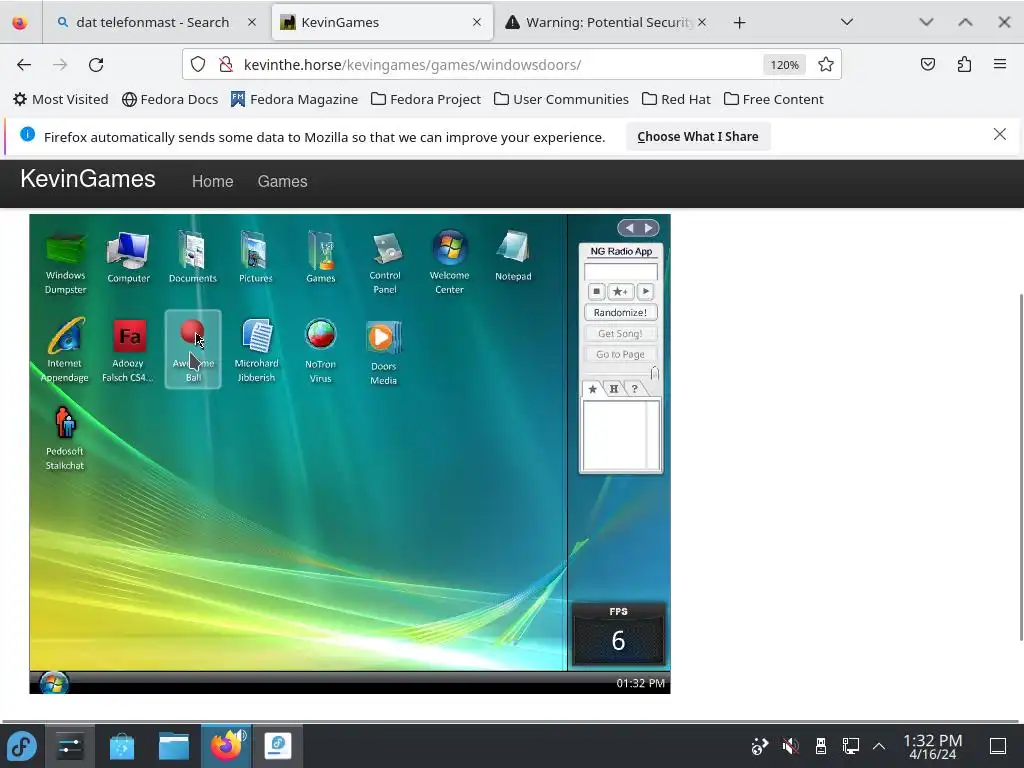Click the NG Radio song text field
The height and width of the screenshot is (768, 1024).
tap(620, 271)
